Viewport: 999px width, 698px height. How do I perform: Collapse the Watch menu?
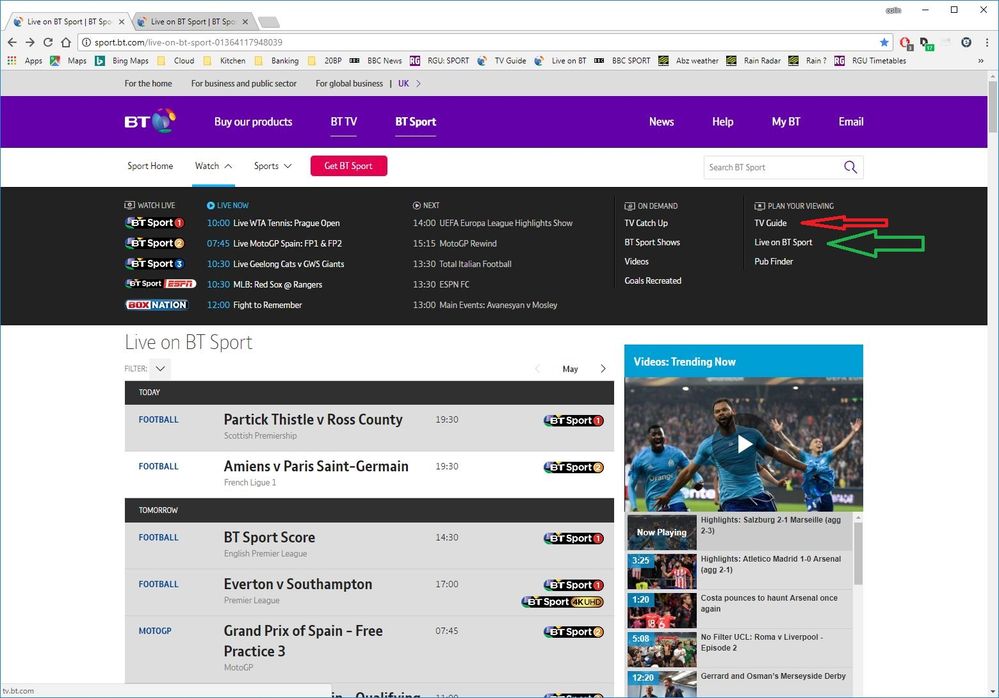213,166
